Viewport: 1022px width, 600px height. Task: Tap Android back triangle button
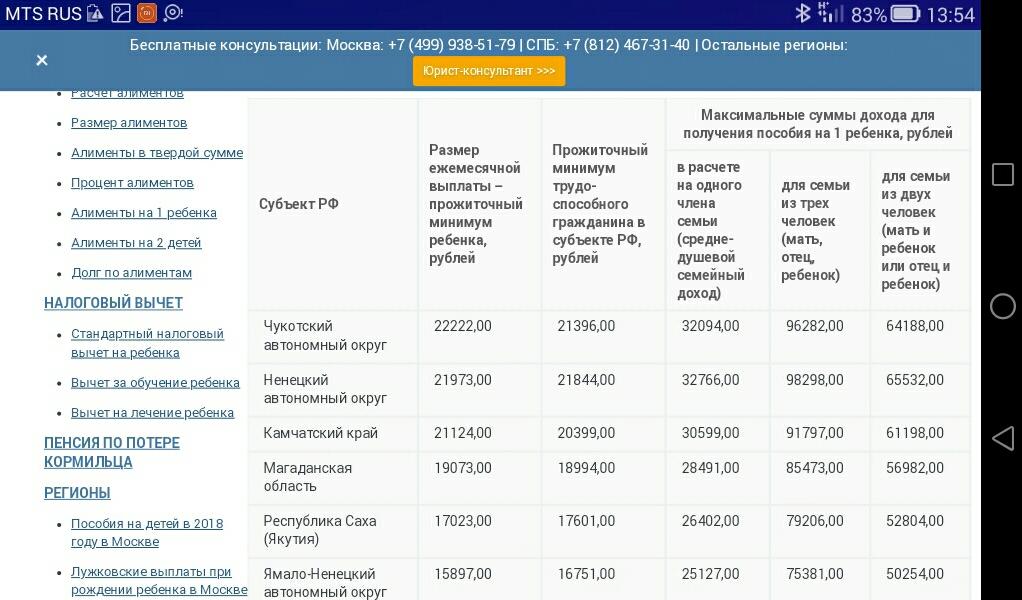coord(1002,438)
